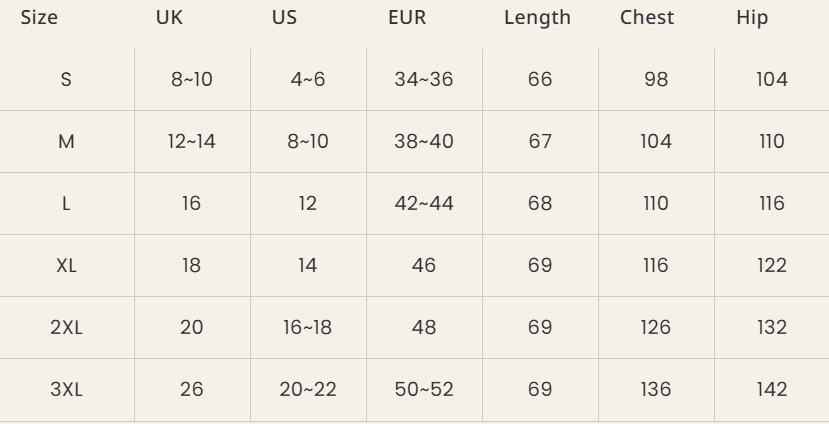The image size is (829, 424).
Task: Click the XL size row label
Action: click(x=66, y=265)
